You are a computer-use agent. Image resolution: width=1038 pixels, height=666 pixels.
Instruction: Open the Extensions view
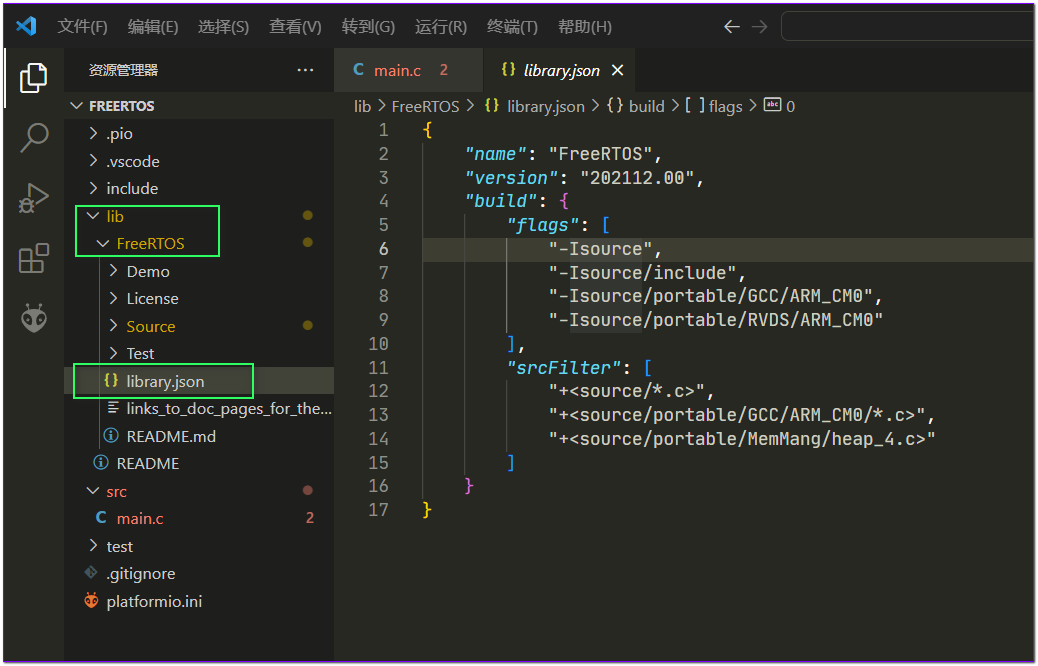(34, 258)
